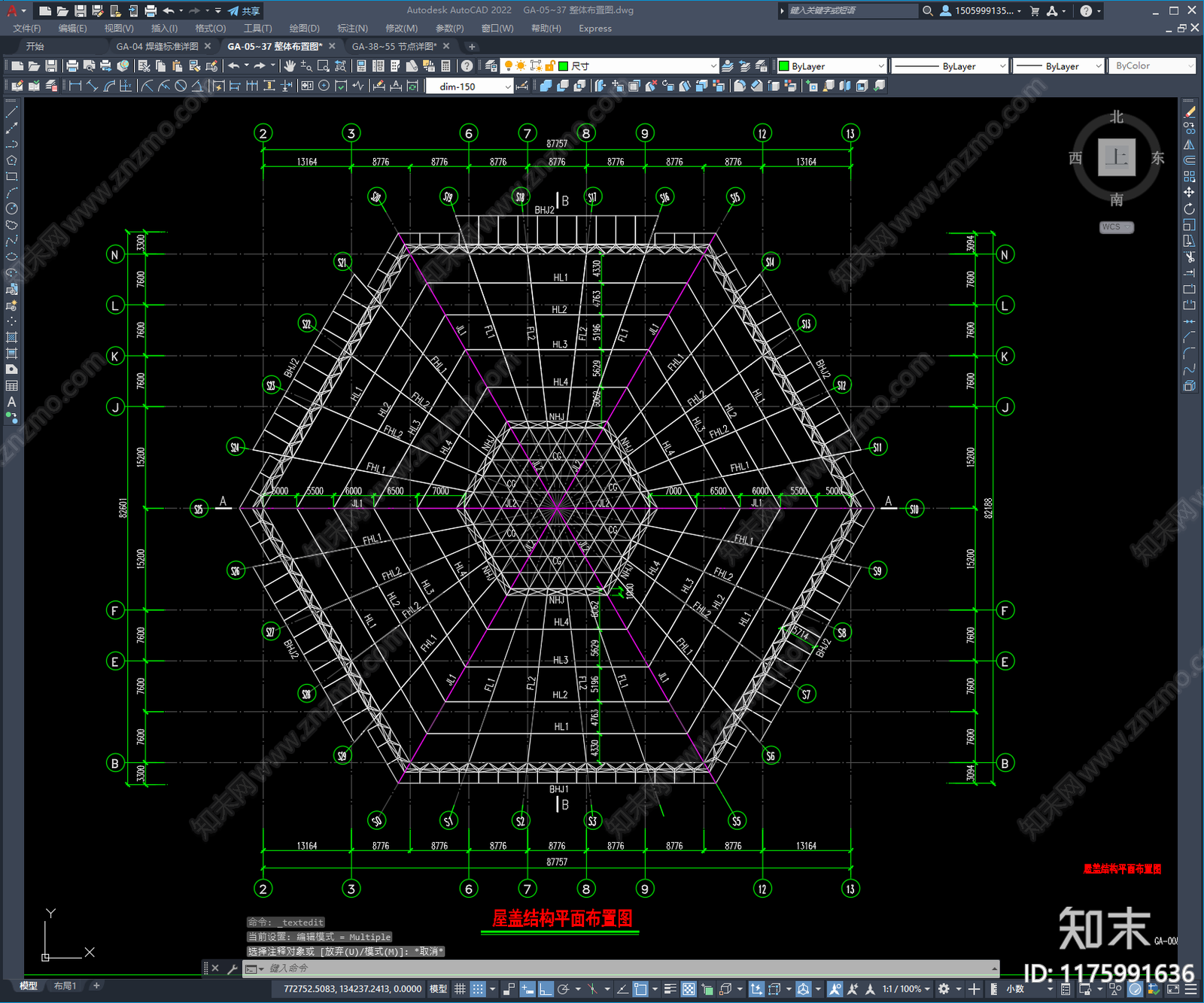This screenshot has width=1204, height=1003.
Task: Click the Rotate tool in modify toolbar
Action: coord(1189,209)
